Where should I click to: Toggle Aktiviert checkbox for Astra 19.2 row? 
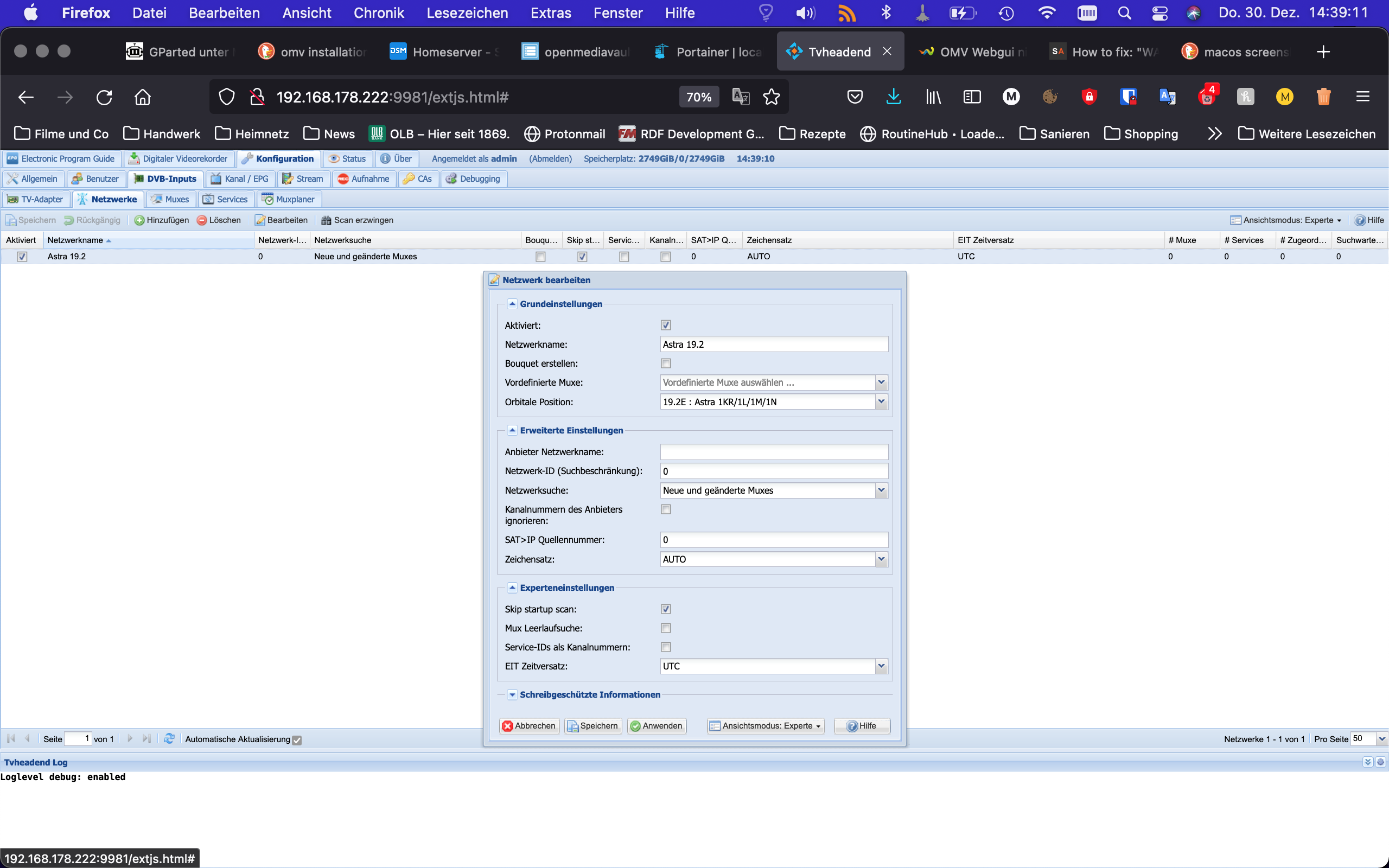22,257
